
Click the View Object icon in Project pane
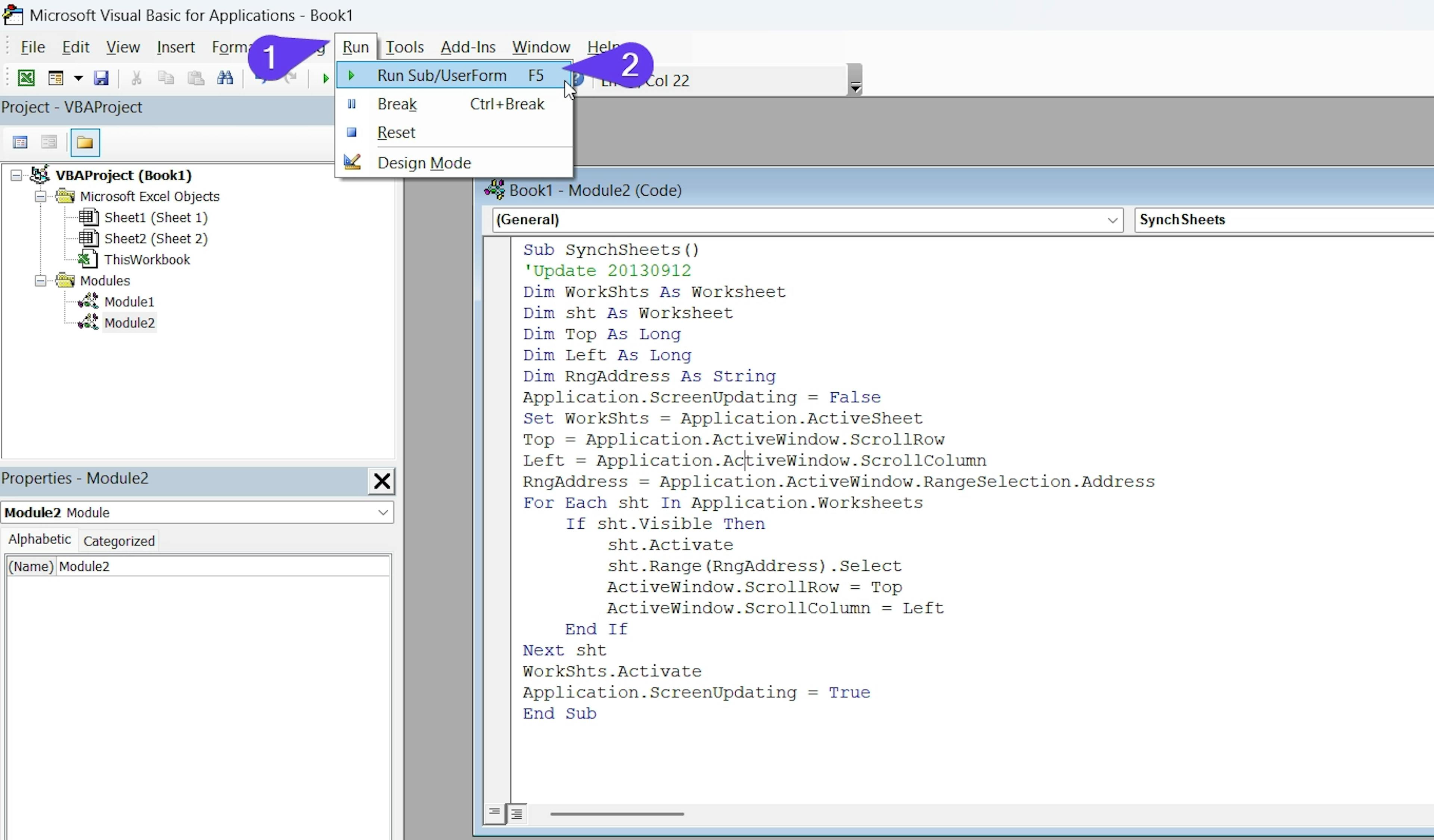49,142
